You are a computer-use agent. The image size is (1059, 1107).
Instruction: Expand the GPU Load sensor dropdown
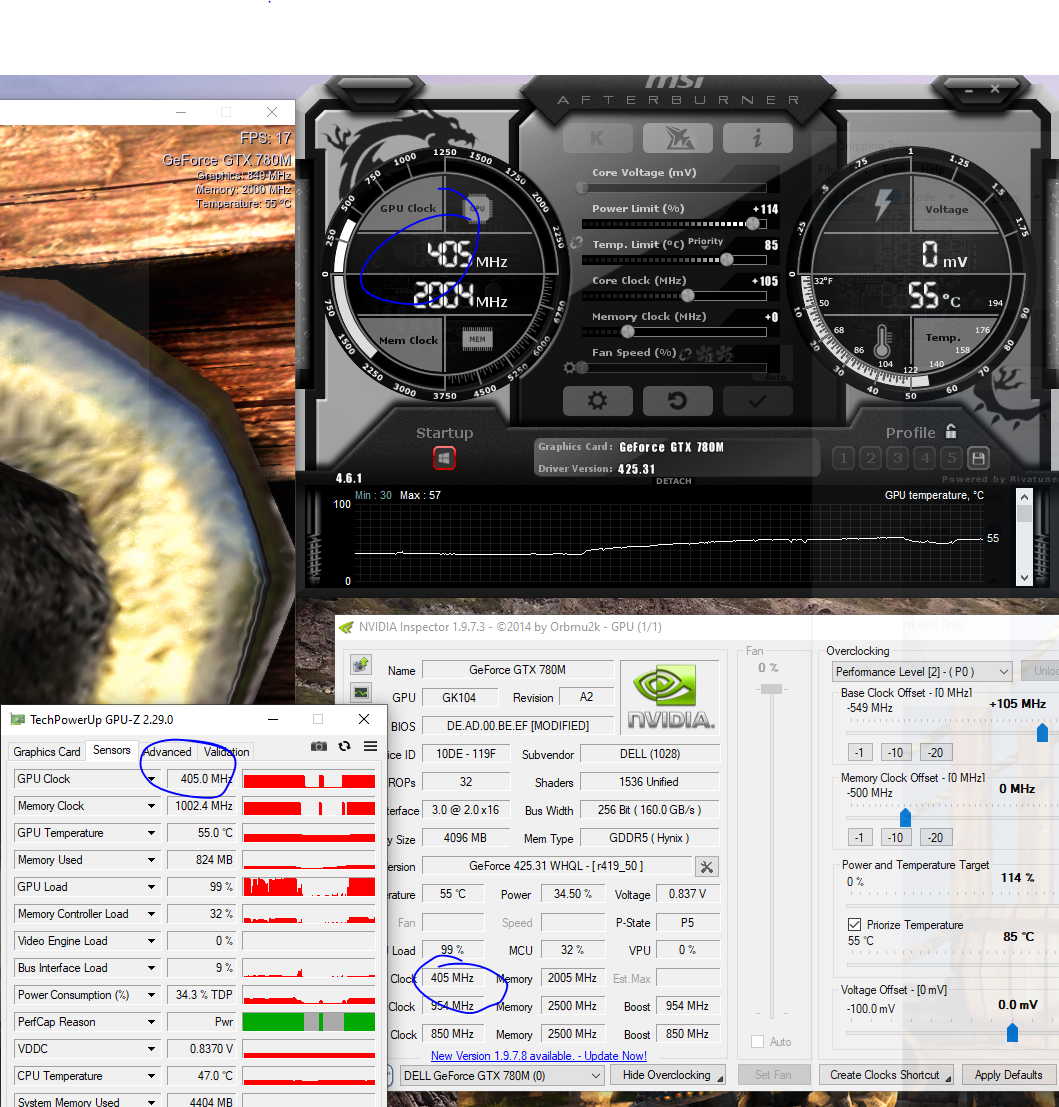point(151,887)
